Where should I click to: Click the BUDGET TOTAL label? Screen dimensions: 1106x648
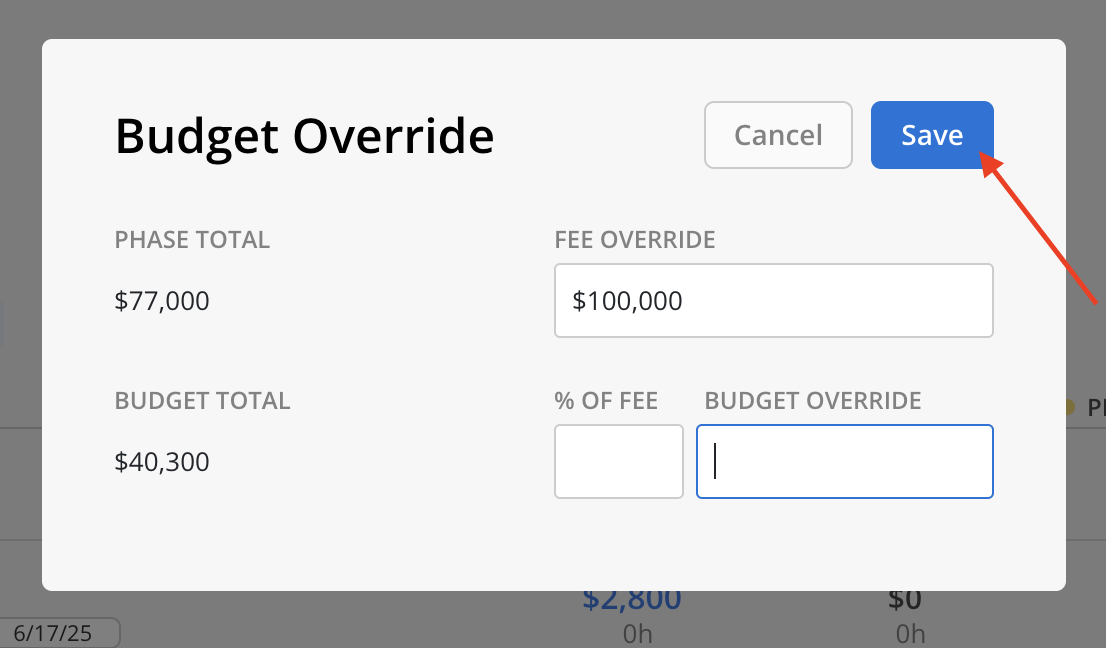[202, 401]
